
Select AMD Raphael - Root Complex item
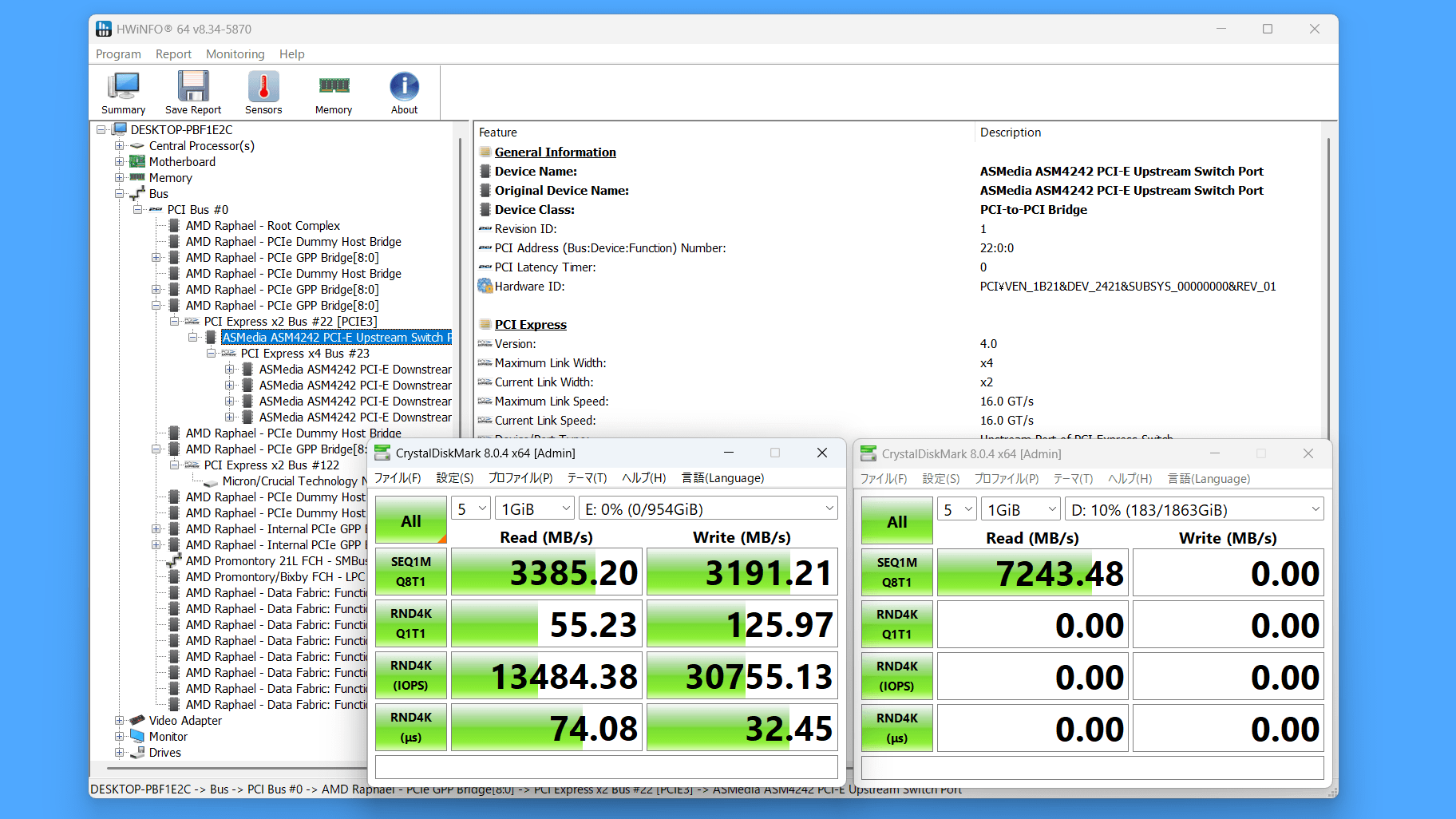point(263,225)
